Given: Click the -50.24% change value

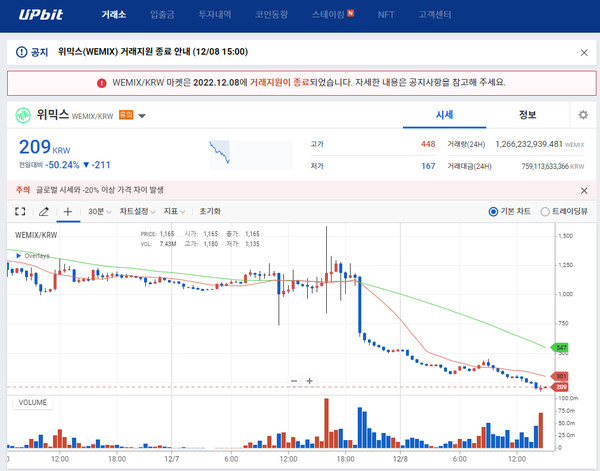Looking at the screenshot, I should [62, 165].
